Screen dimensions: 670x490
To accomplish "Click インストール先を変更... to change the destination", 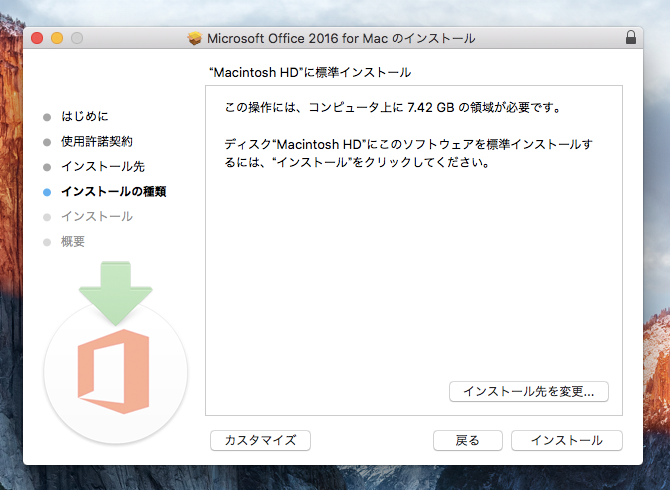I will [x=529, y=391].
